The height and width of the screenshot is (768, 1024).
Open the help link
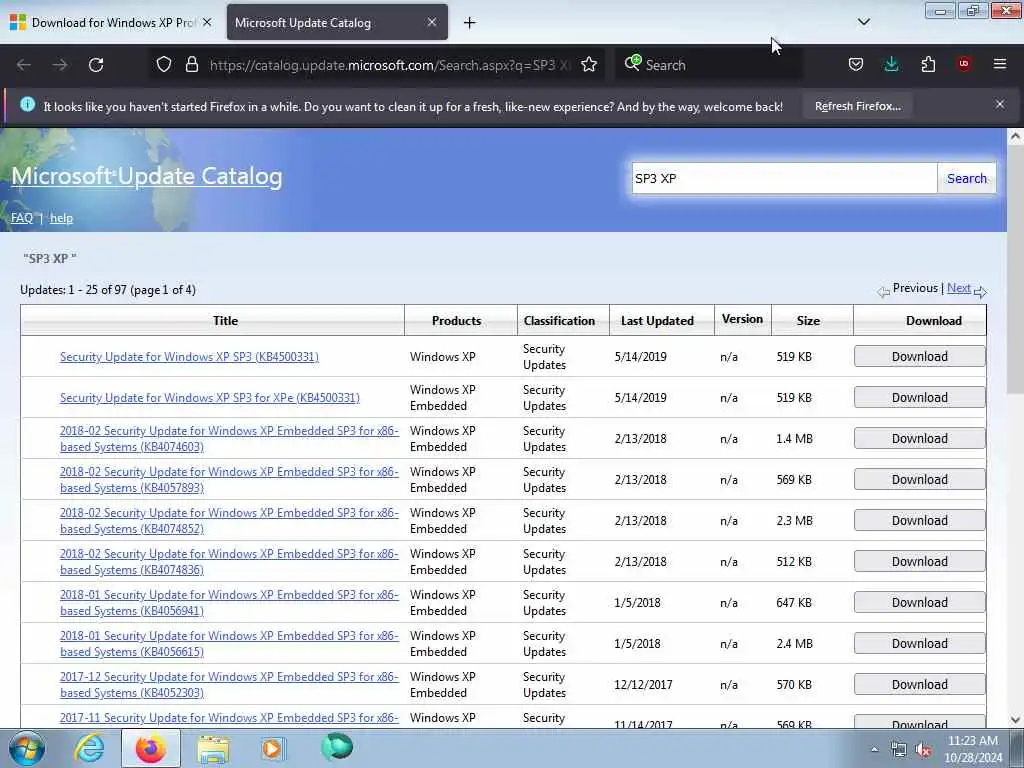(61, 218)
